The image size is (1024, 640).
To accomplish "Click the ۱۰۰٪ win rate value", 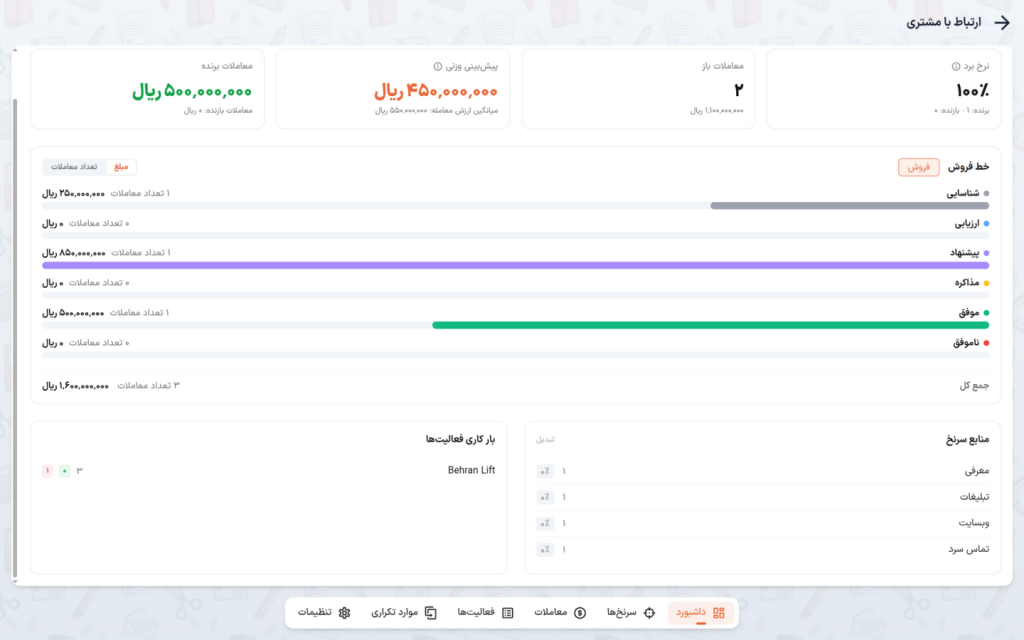I will pos(972,91).
